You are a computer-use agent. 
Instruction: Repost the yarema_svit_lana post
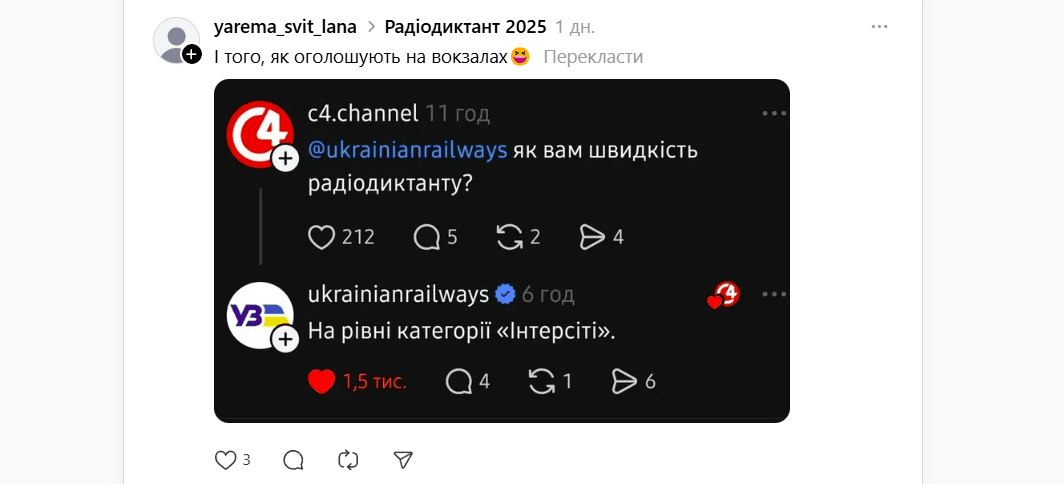(348, 460)
